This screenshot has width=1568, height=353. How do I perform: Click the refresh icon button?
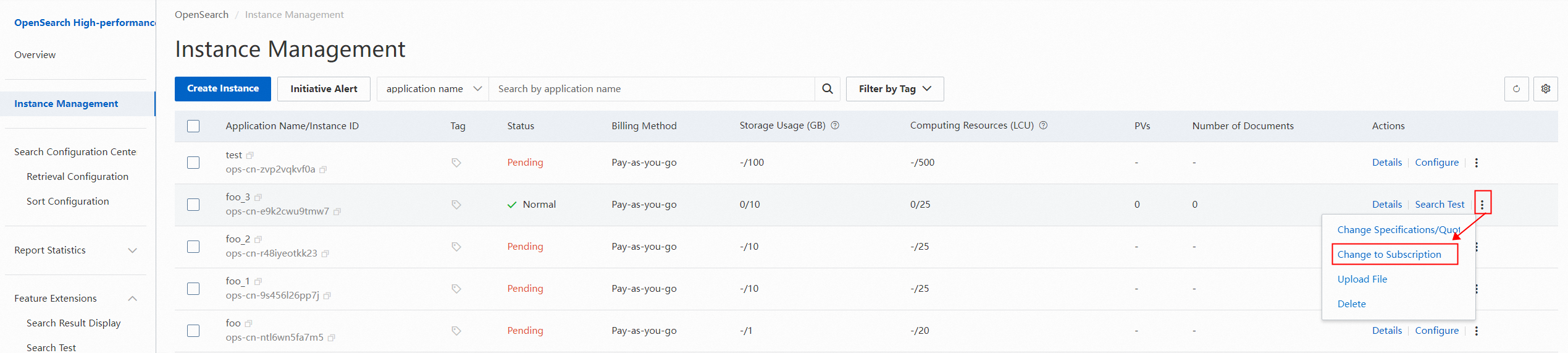click(1516, 89)
